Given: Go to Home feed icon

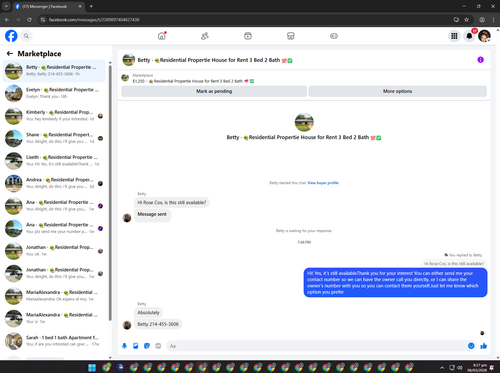Looking at the screenshot, I should click(x=162, y=36).
